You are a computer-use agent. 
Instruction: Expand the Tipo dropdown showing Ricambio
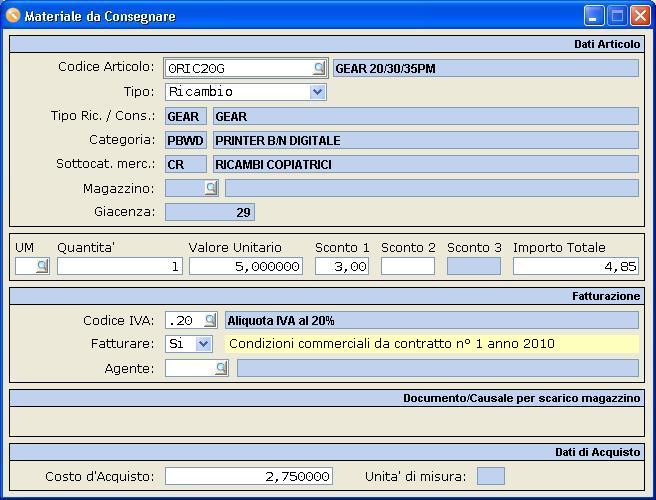(x=318, y=92)
